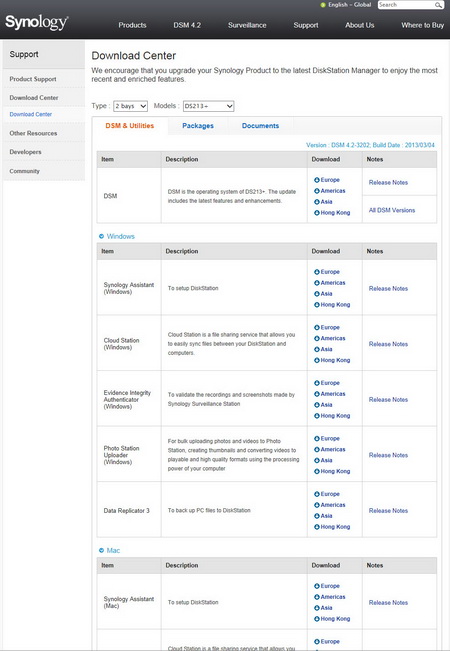Viewport: 450px width, 651px height.
Task: Click download icon for DSM Europe
Action: tap(317, 180)
